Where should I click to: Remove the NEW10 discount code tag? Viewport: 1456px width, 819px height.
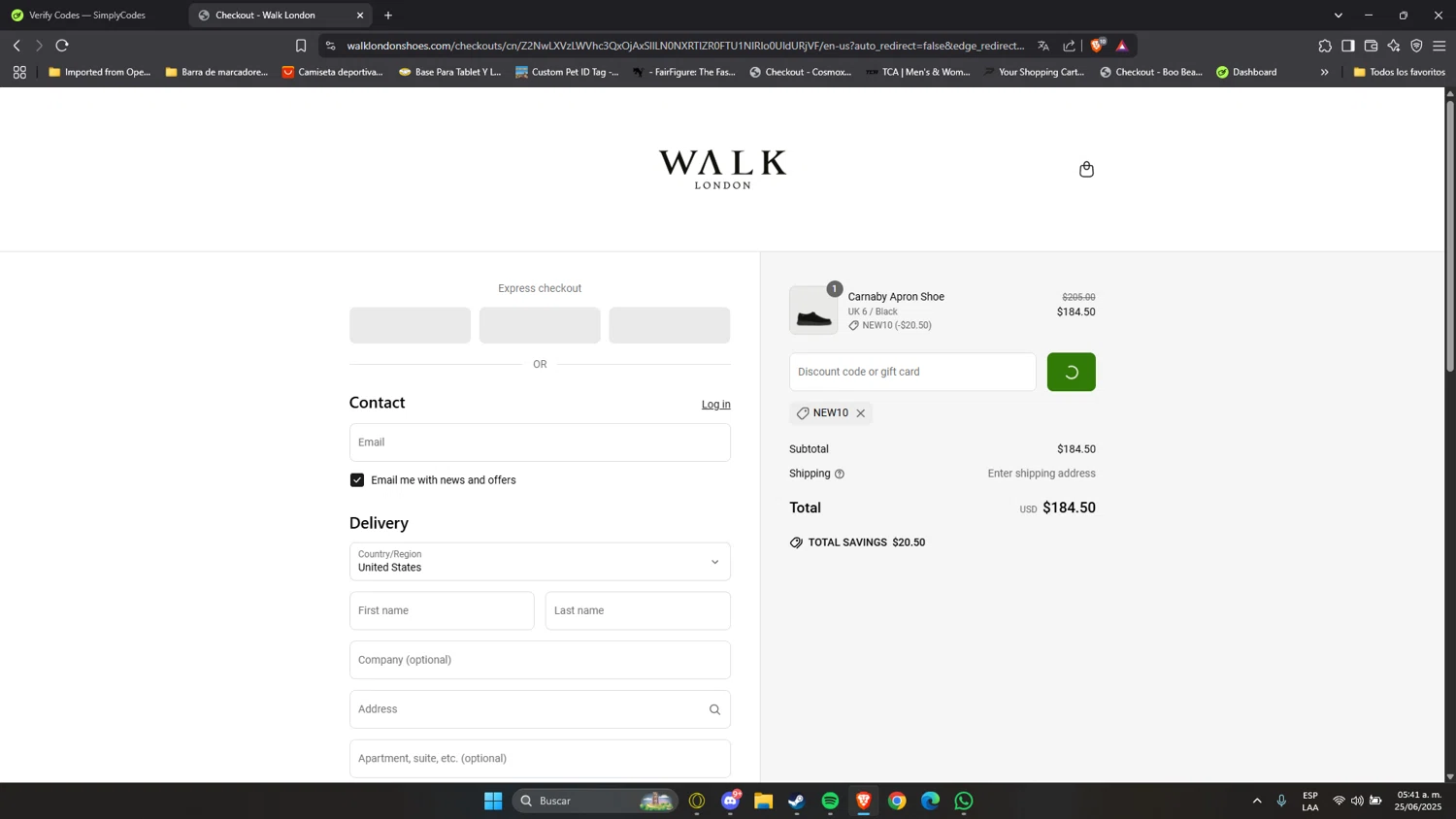click(x=860, y=413)
